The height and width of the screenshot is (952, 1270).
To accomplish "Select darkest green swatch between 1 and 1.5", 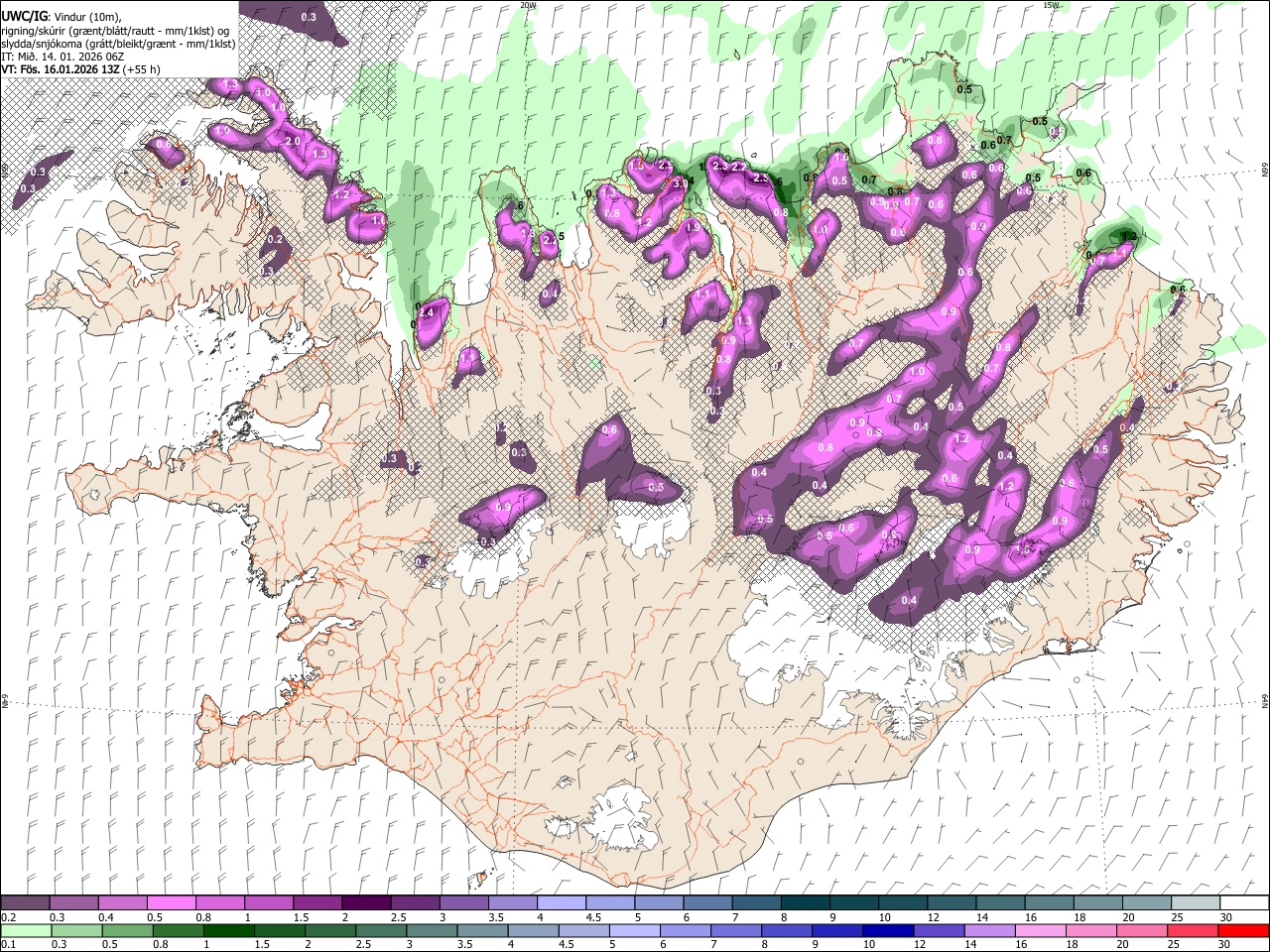I will [228, 930].
